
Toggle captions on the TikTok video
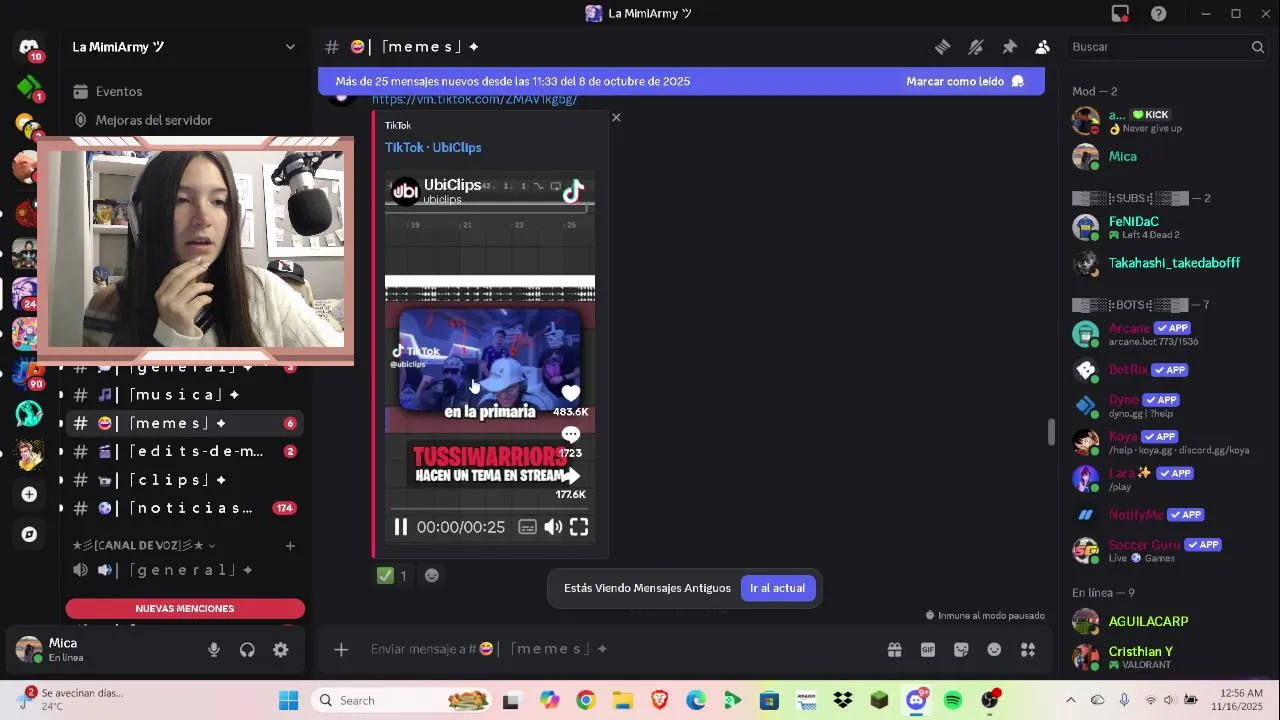(x=527, y=527)
